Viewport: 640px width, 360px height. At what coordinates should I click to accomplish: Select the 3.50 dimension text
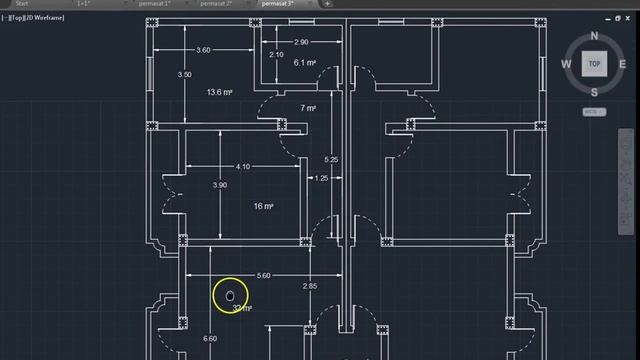[184, 75]
